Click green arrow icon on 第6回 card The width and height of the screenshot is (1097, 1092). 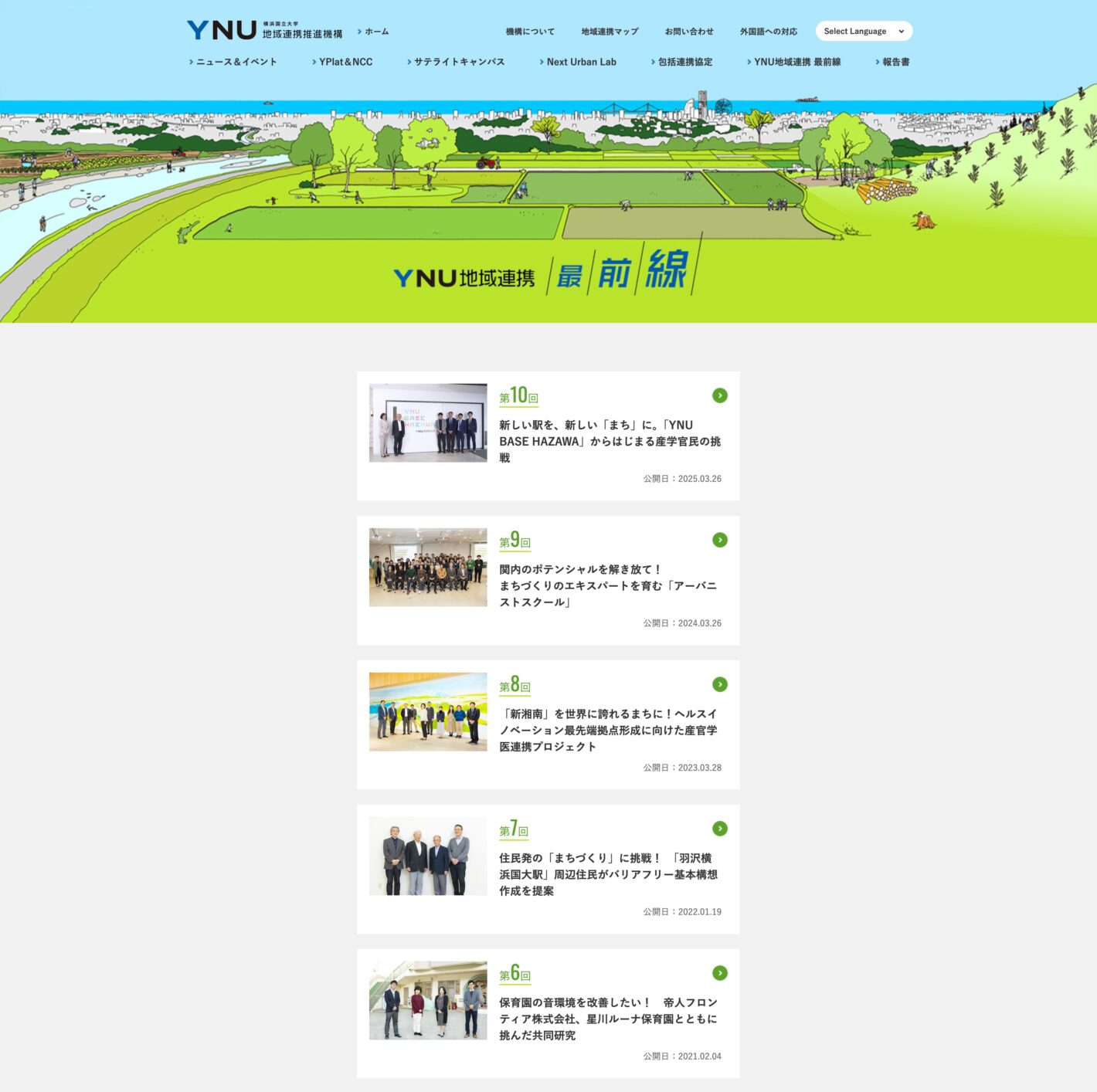(719, 973)
